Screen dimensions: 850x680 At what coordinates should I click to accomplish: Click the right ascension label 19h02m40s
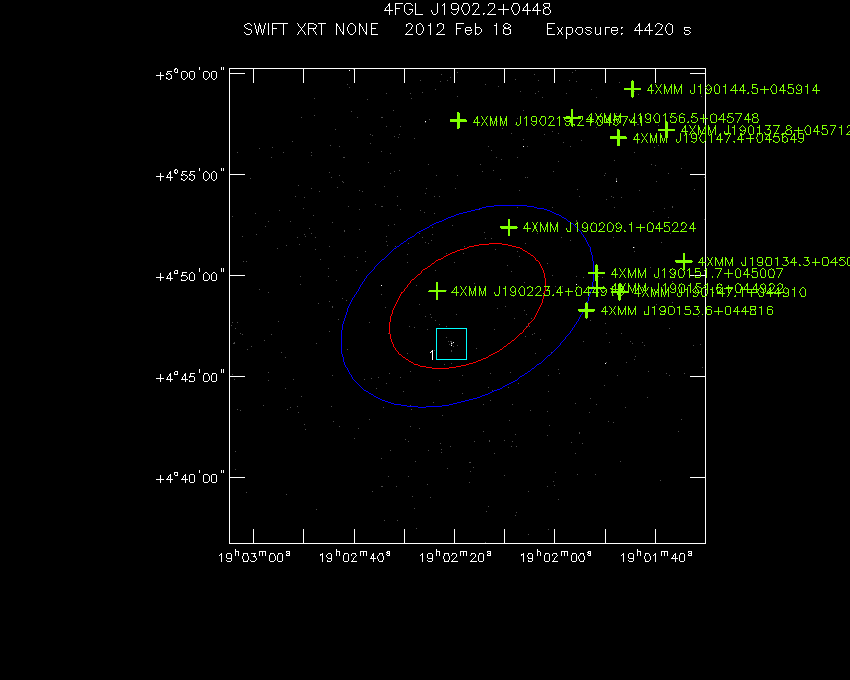[355, 556]
